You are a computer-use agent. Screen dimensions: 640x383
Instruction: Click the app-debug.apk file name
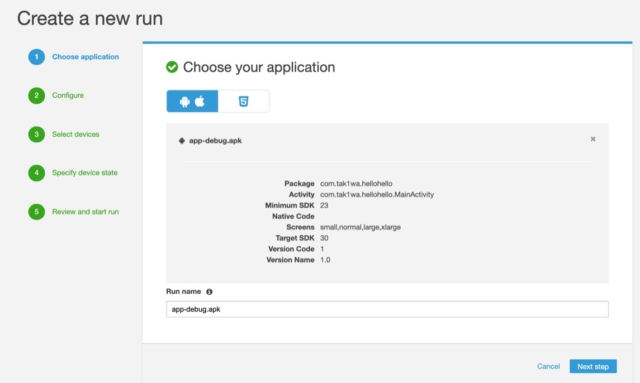[x=215, y=140]
